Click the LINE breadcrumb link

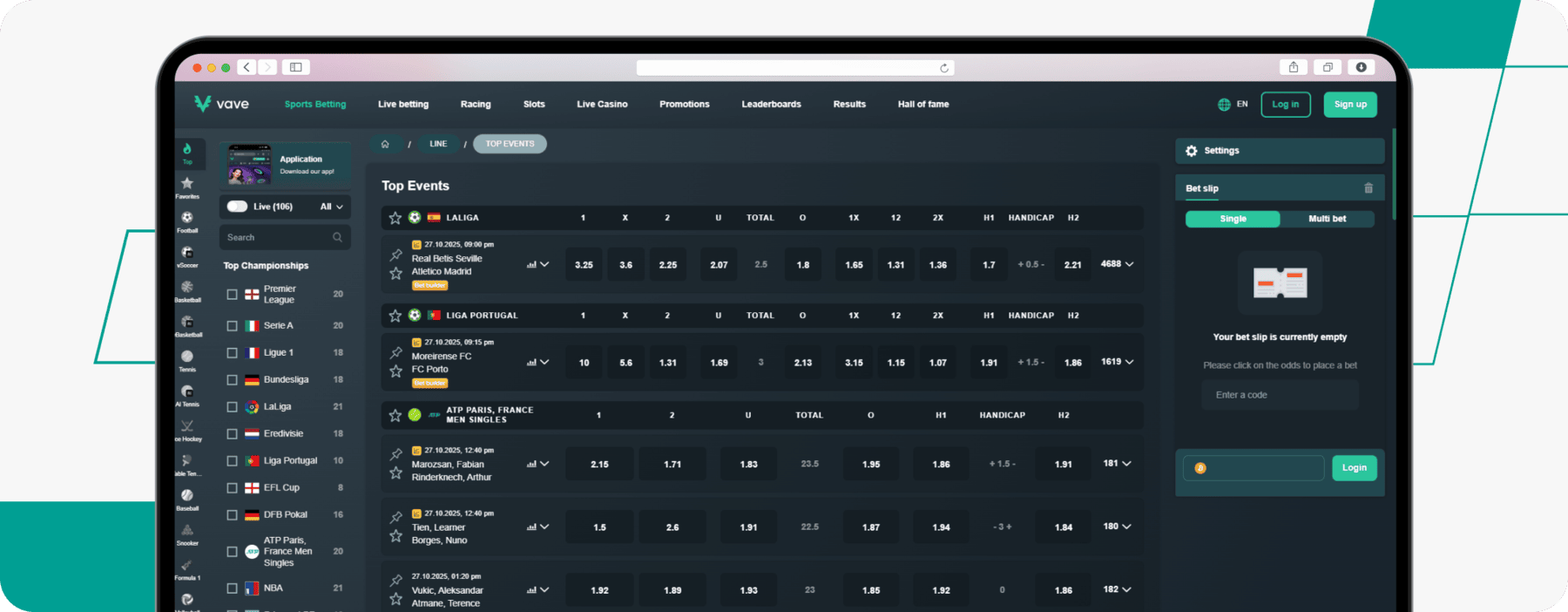(438, 144)
